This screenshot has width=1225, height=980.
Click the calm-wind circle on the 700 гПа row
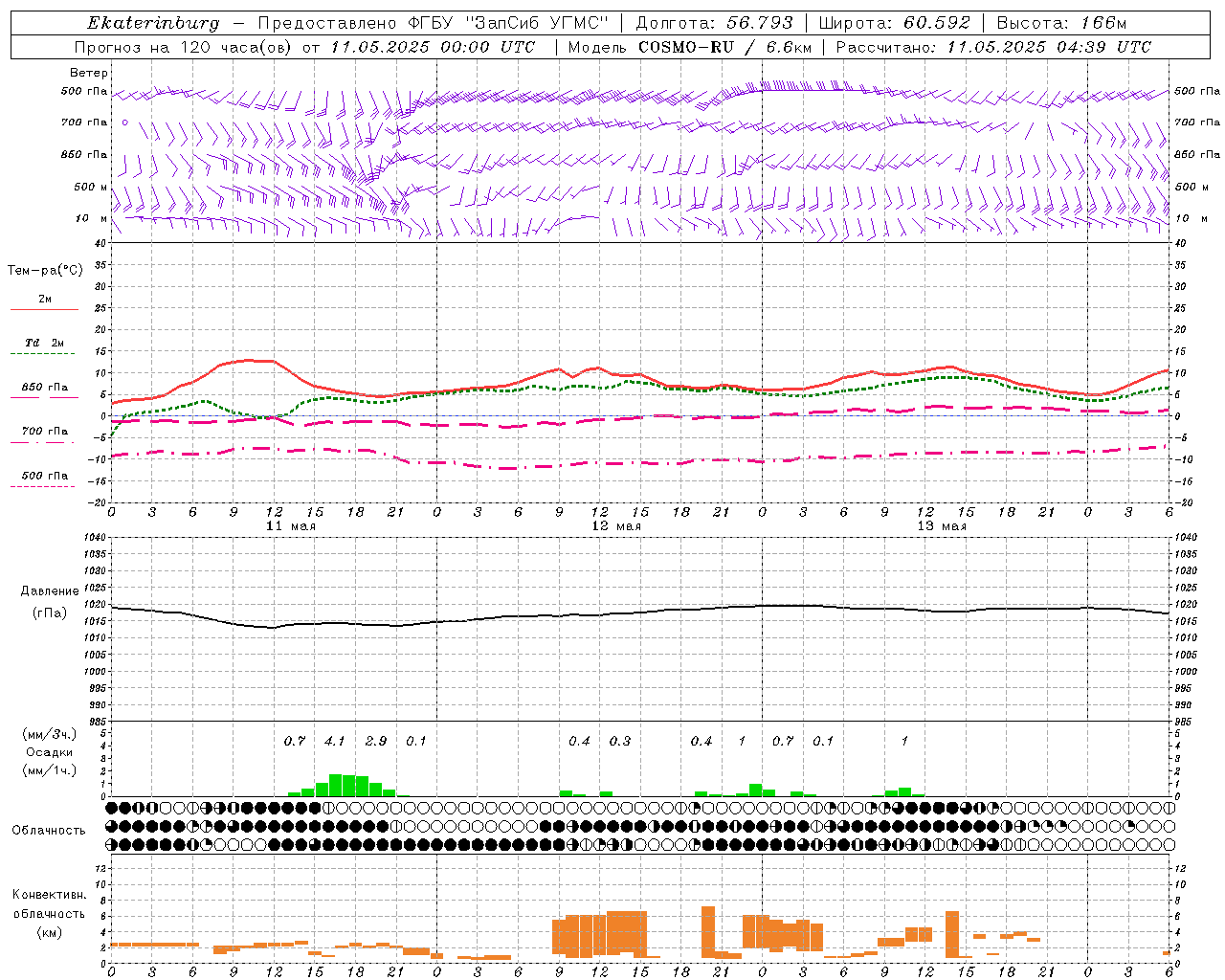coord(124,122)
